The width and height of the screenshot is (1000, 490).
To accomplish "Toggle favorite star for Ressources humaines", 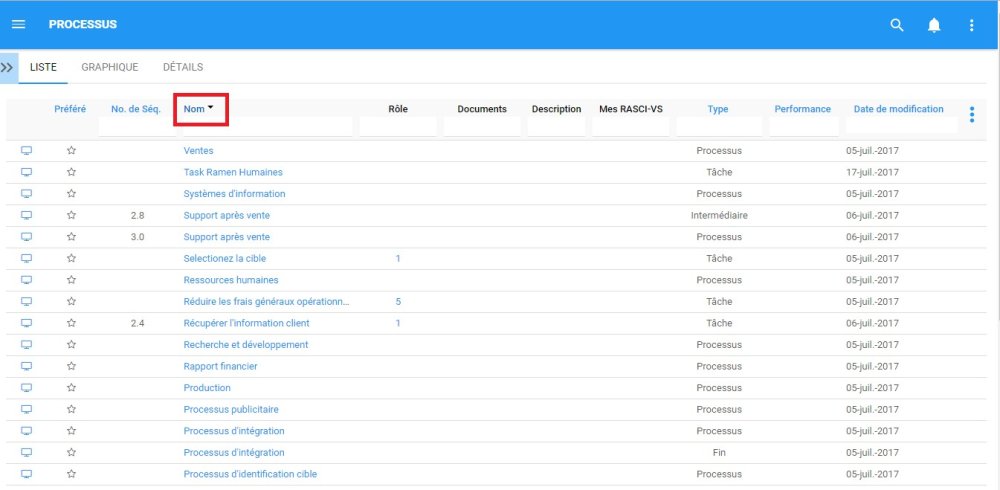I will 71,279.
